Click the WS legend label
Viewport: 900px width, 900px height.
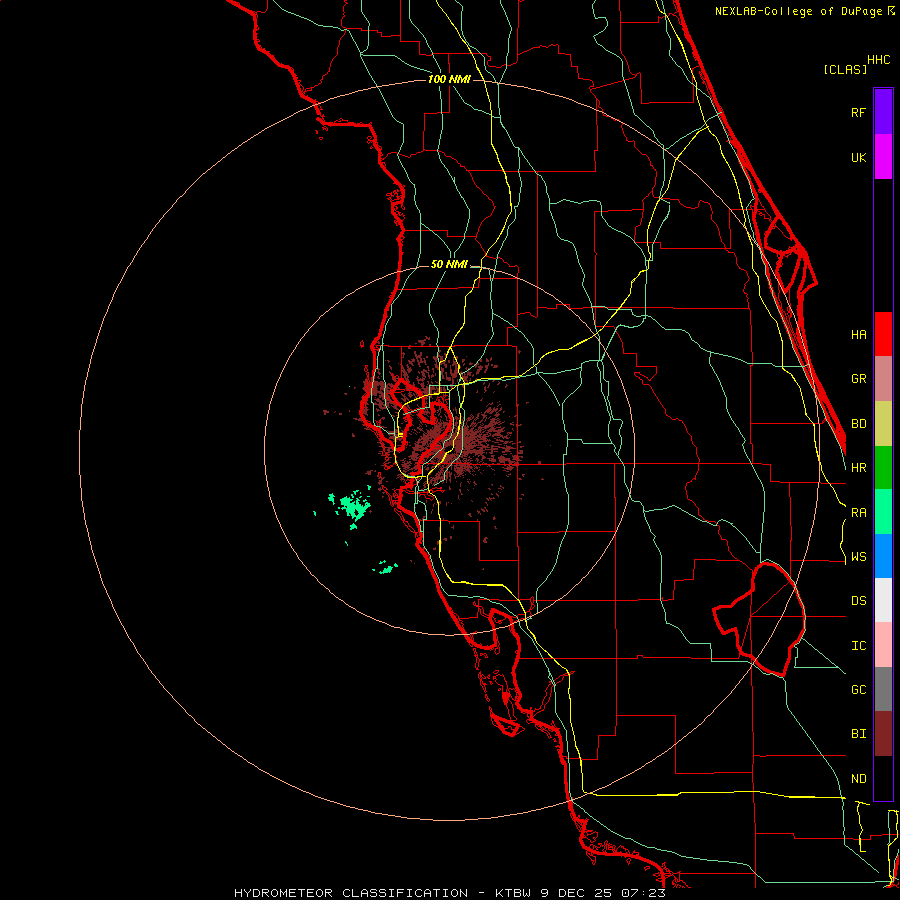tap(858, 557)
